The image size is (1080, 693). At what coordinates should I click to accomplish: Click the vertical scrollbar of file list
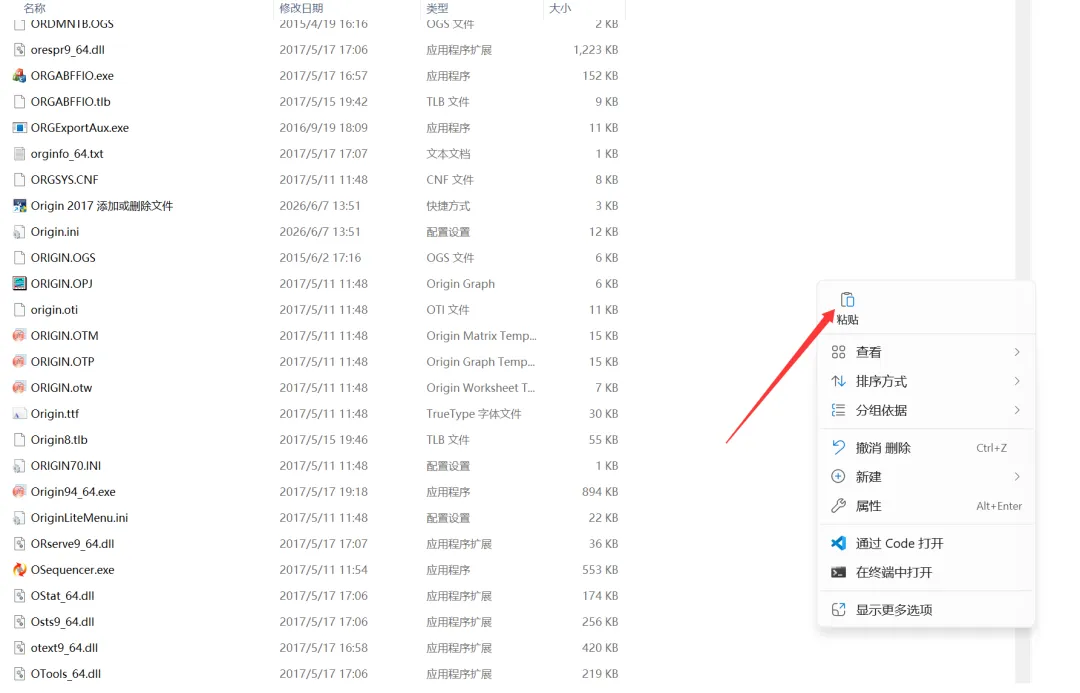pyautogui.click(x=1023, y=138)
